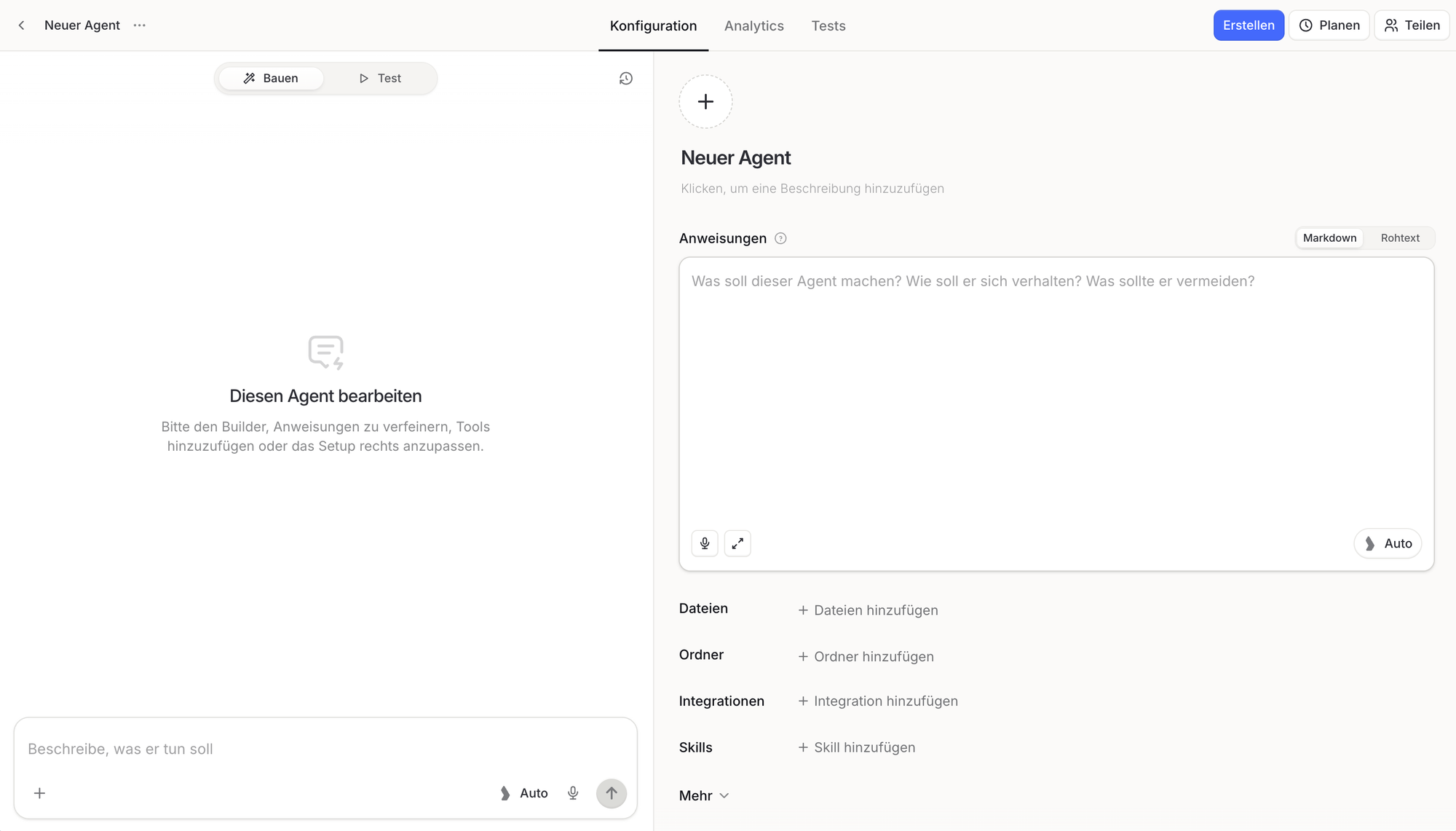The width and height of the screenshot is (1456, 831).
Task: Click the Neuer Agent title in the top bar
Action: point(82,25)
